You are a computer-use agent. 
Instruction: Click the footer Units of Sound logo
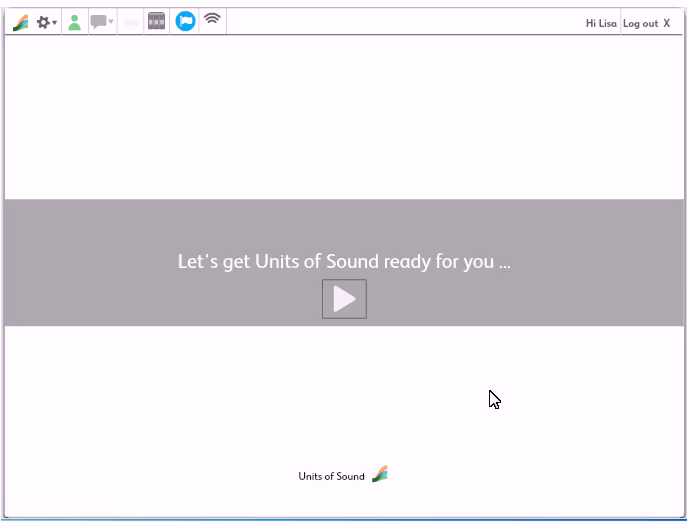coord(380,474)
